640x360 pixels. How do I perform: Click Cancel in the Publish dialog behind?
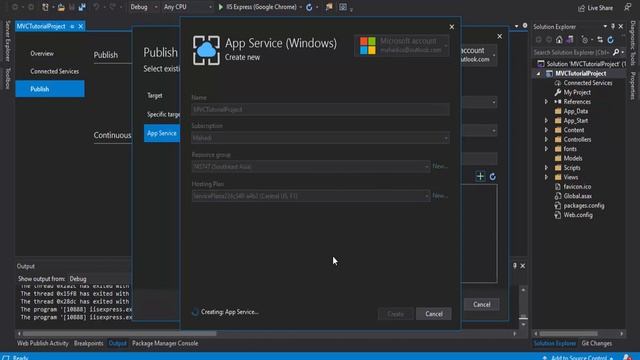pyautogui.click(x=482, y=304)
